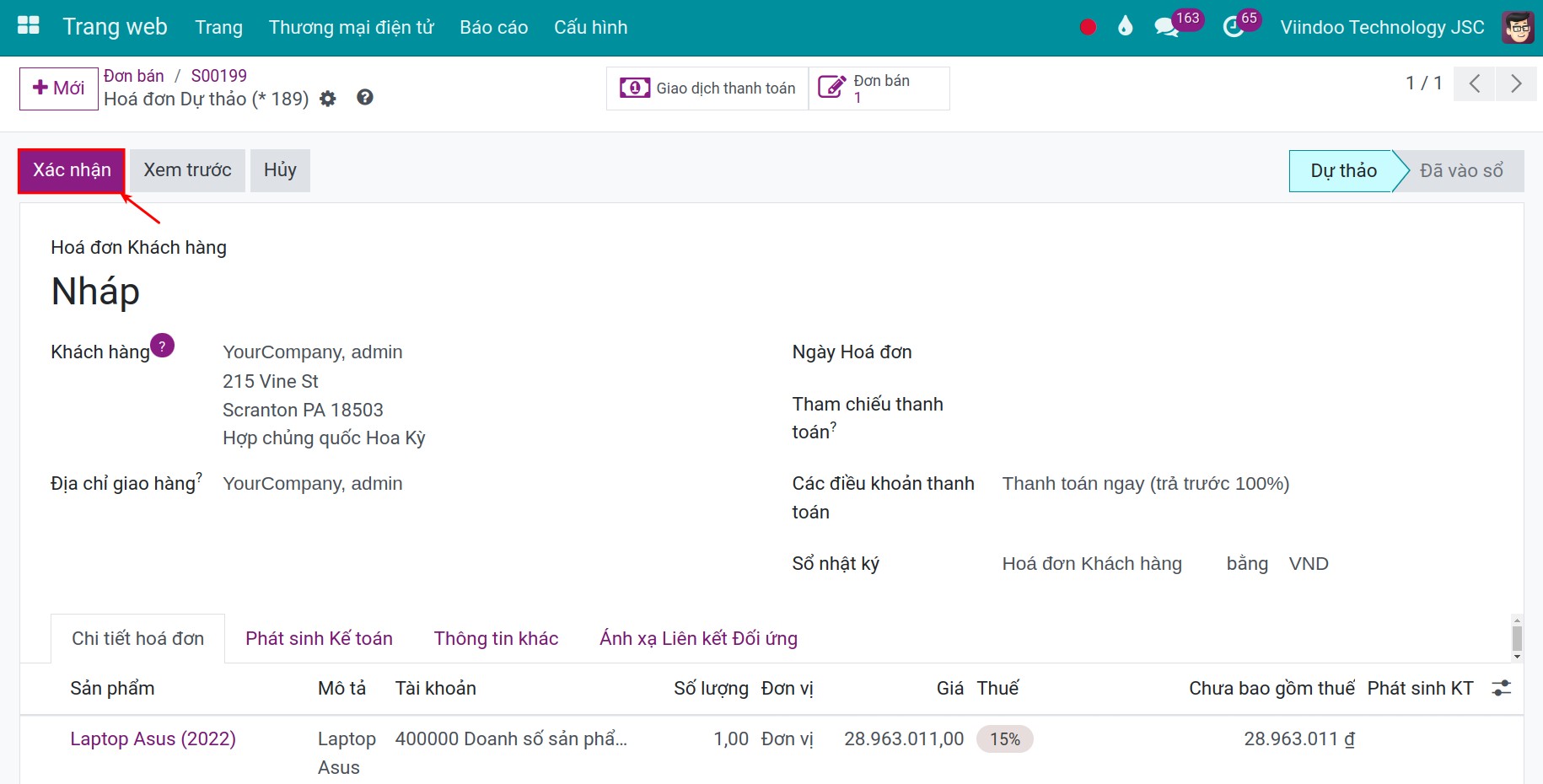
Task: Go to previous record arrow
Action: click(x=1475, y=83)
